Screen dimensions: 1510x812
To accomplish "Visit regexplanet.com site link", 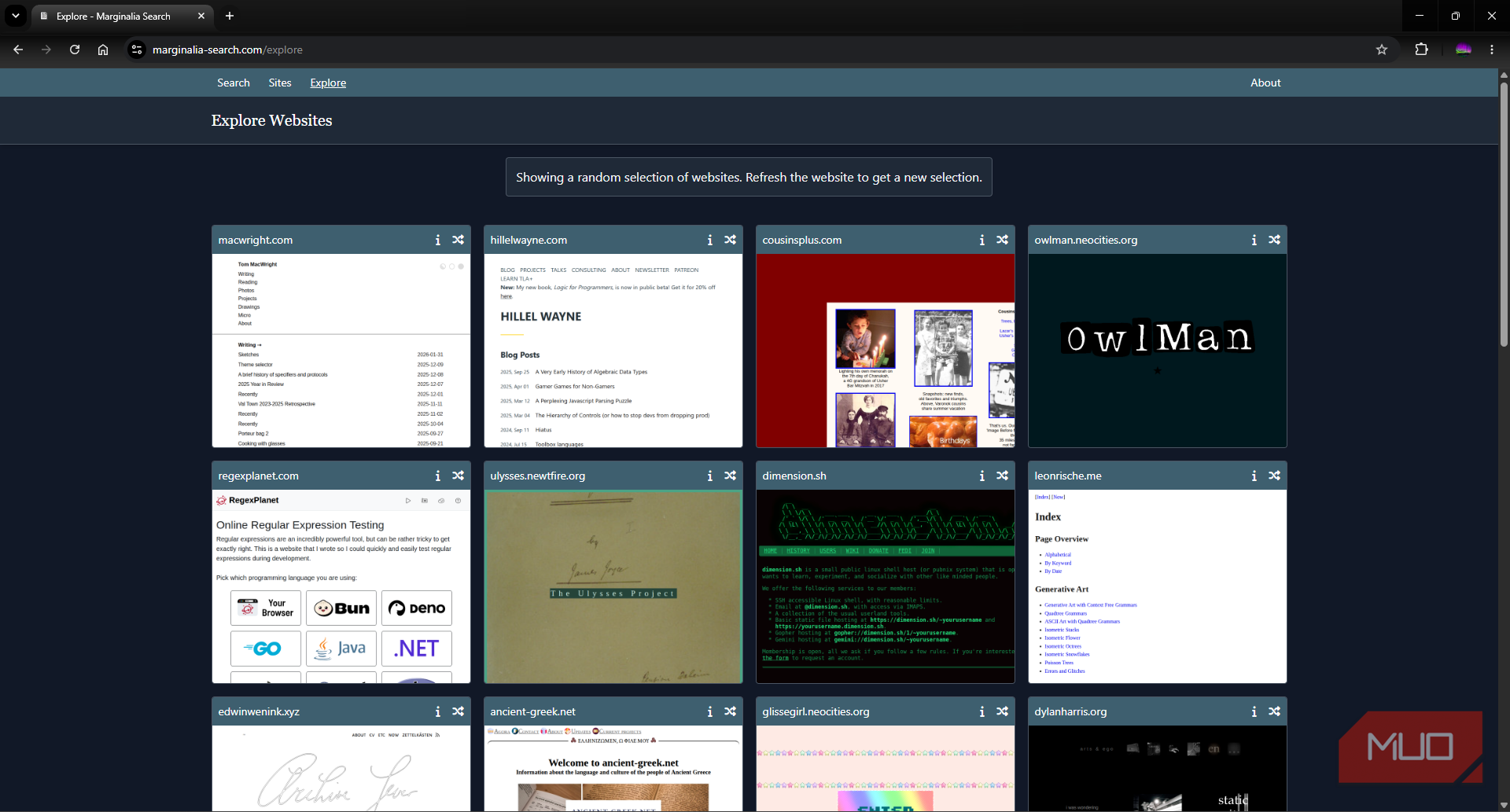I will pos(259,476).
